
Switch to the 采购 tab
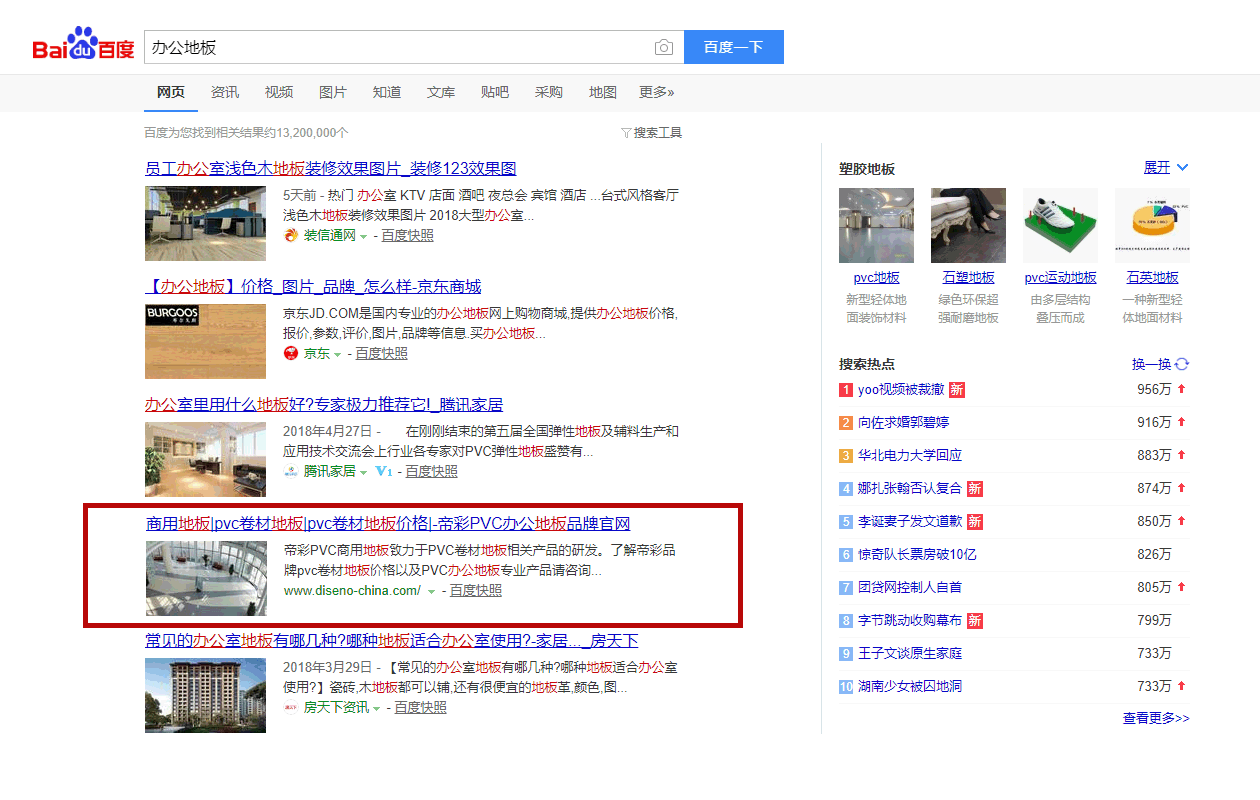pos(549,92)
